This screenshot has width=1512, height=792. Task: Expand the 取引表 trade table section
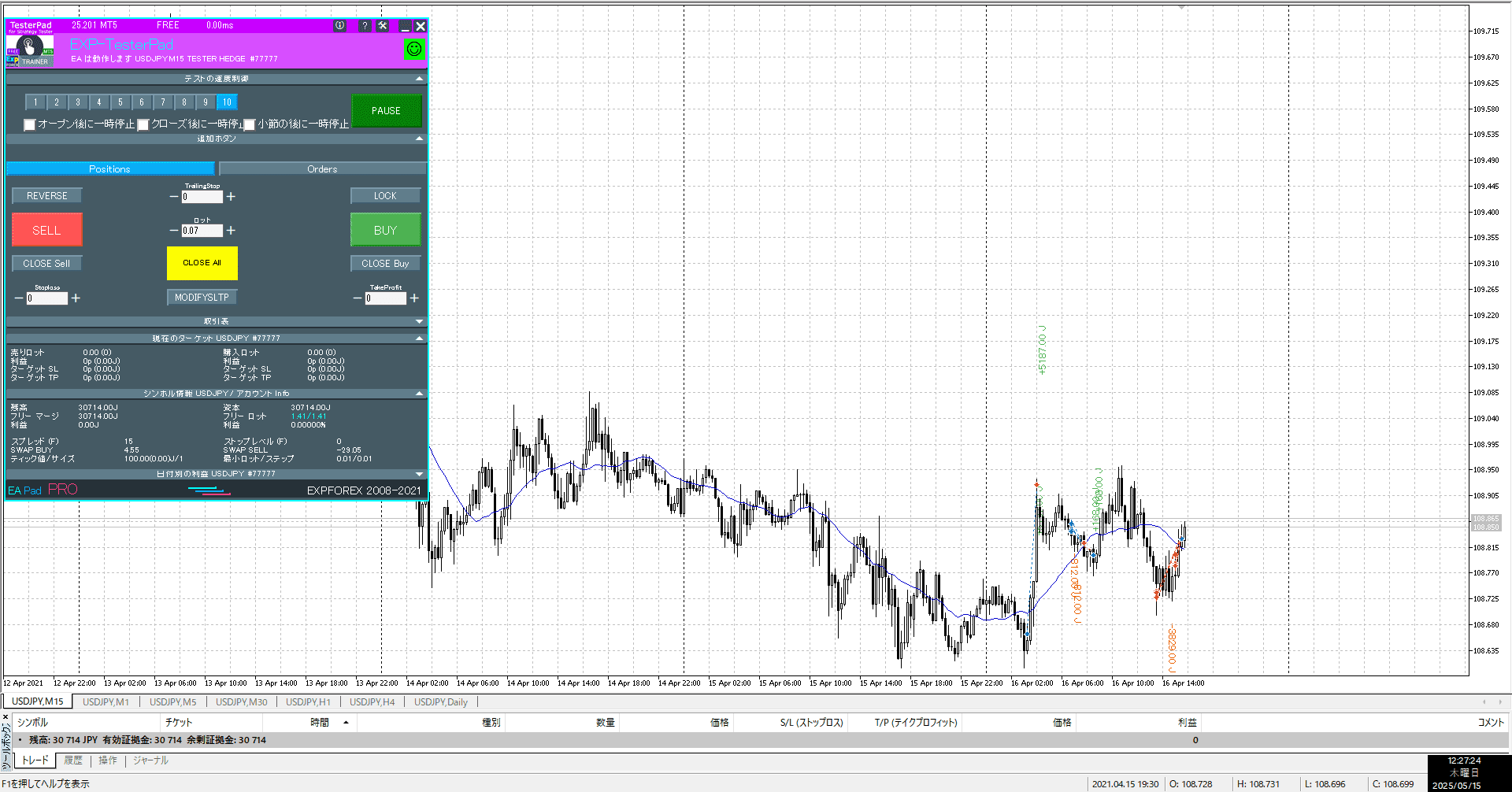pos(419,321)
